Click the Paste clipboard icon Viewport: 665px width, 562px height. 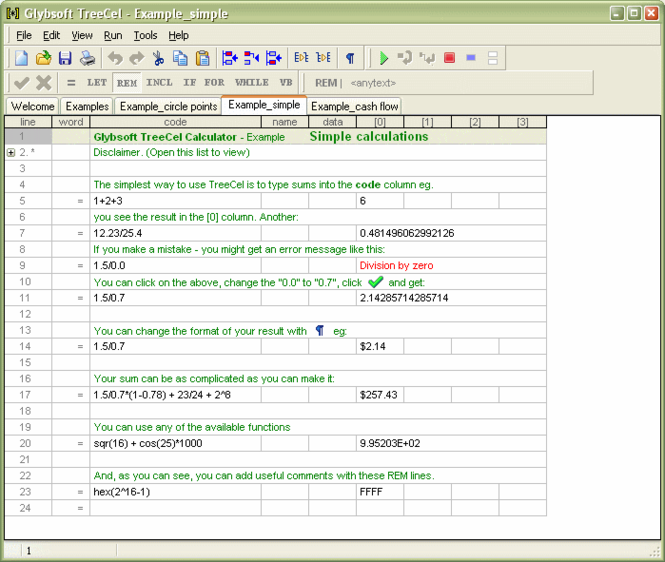(x=203, y=58)
